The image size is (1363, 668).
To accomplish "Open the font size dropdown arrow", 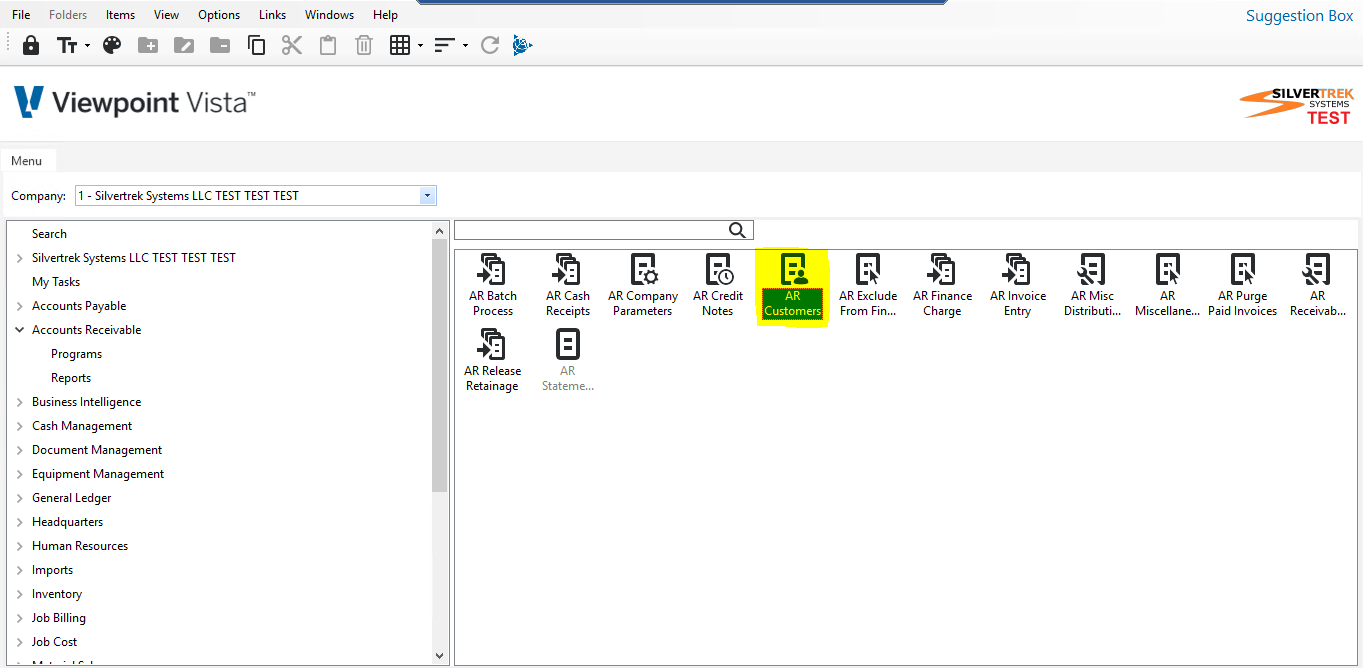I will click(87, 46).
